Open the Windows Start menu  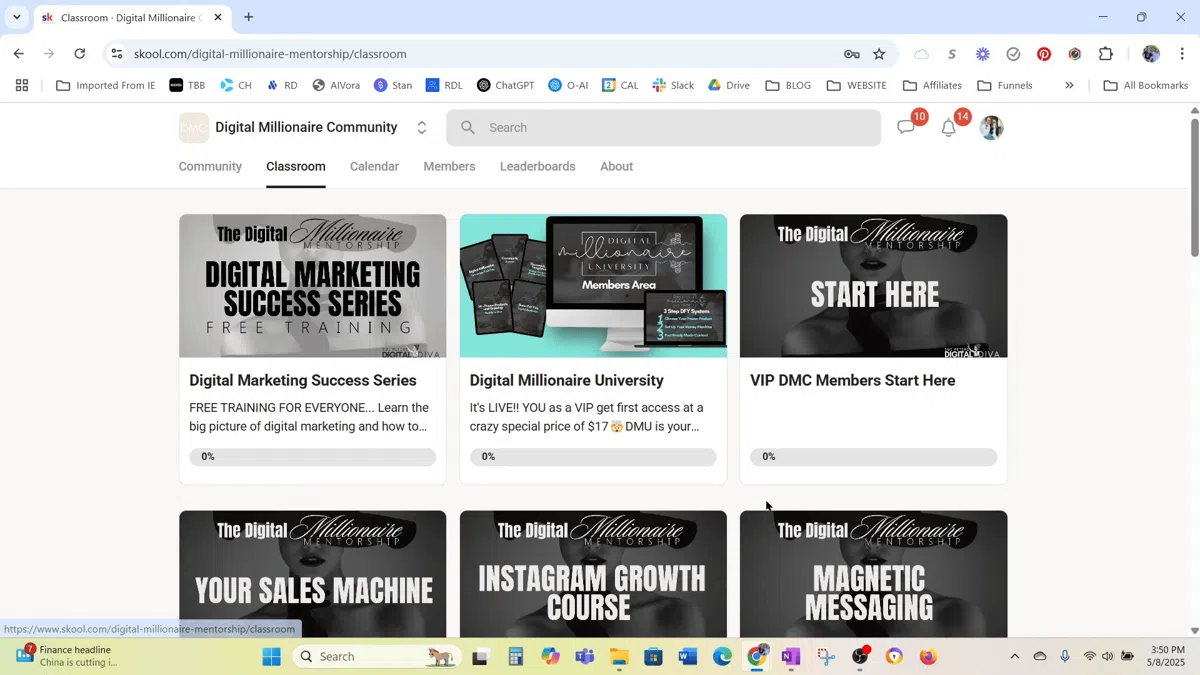pyautogui.click(x=272, y=657)
